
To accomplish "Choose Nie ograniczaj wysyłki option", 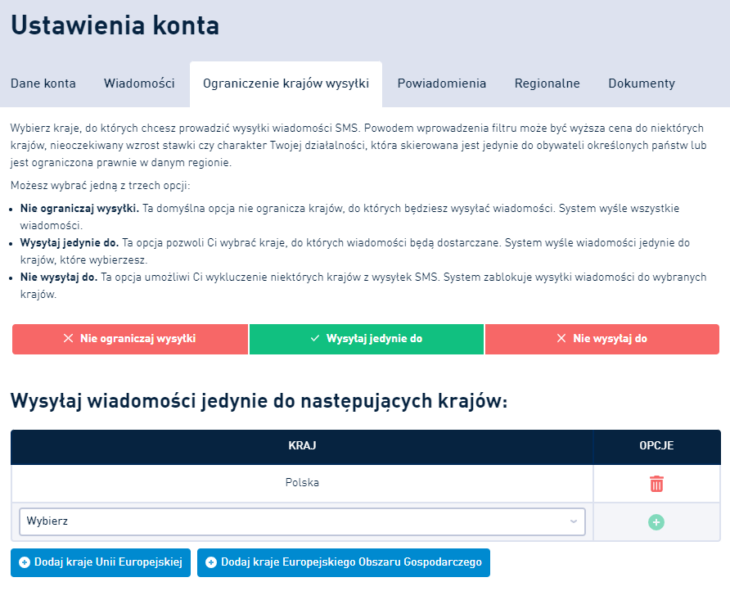I will pyautogui.click(x=130, y=339).
